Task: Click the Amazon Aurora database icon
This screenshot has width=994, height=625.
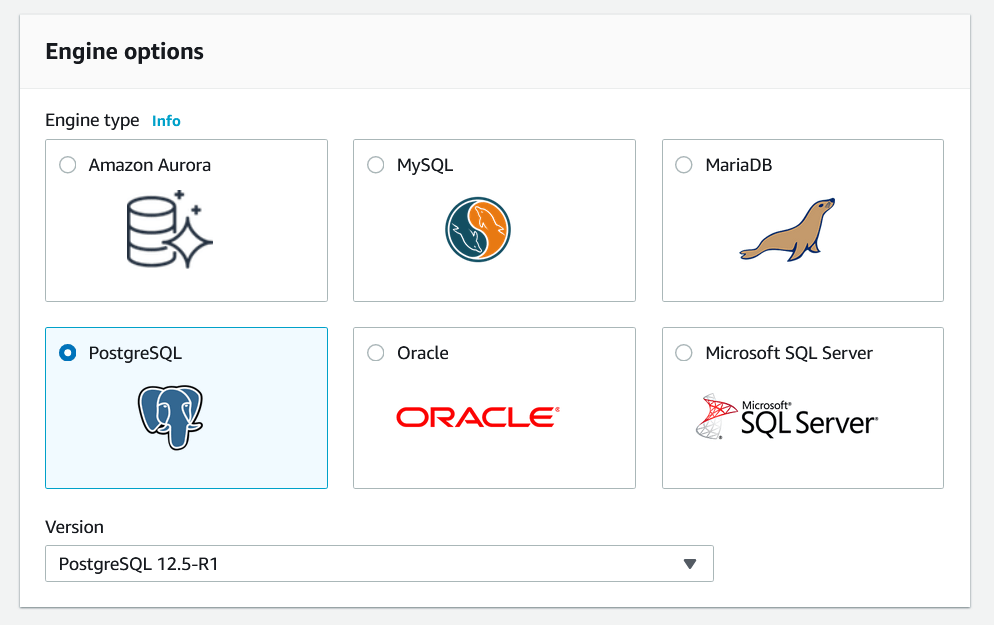Action: (x=169, y=229)
